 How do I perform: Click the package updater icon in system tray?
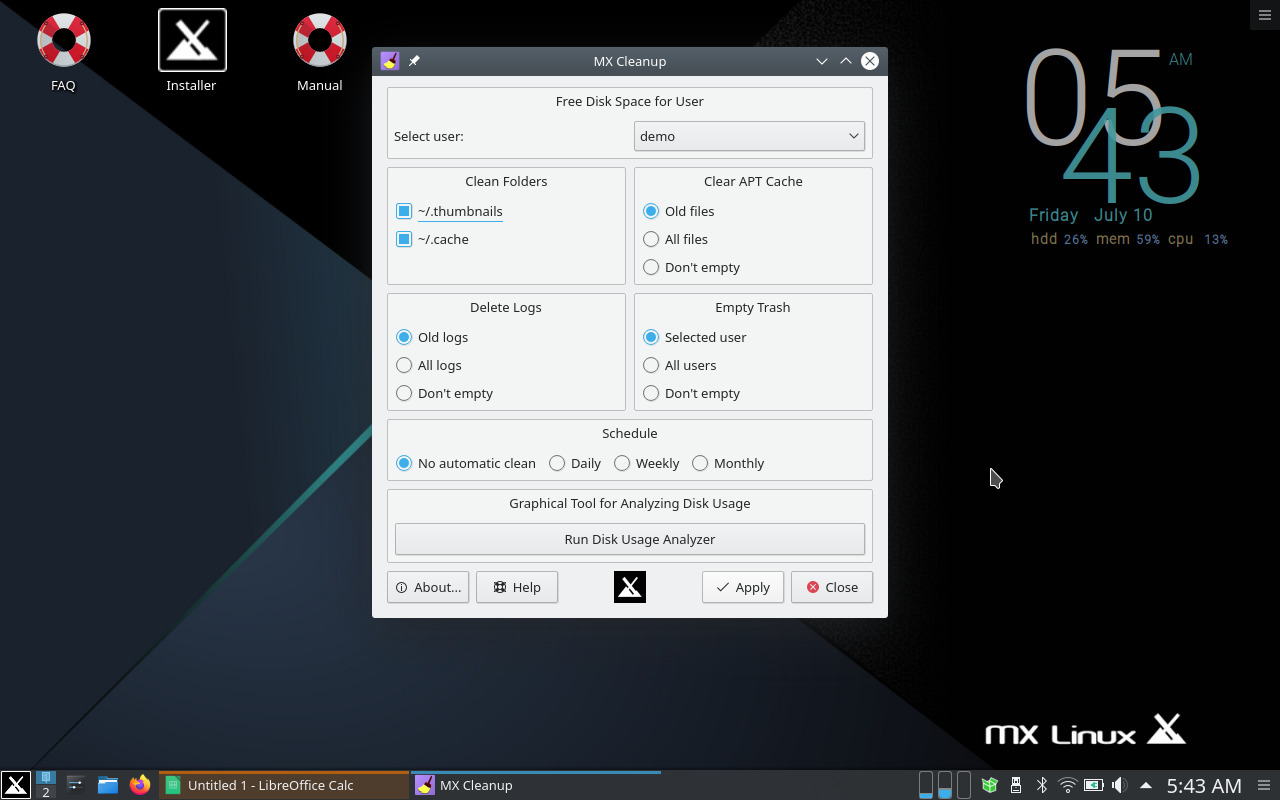(x=989, y=785)
